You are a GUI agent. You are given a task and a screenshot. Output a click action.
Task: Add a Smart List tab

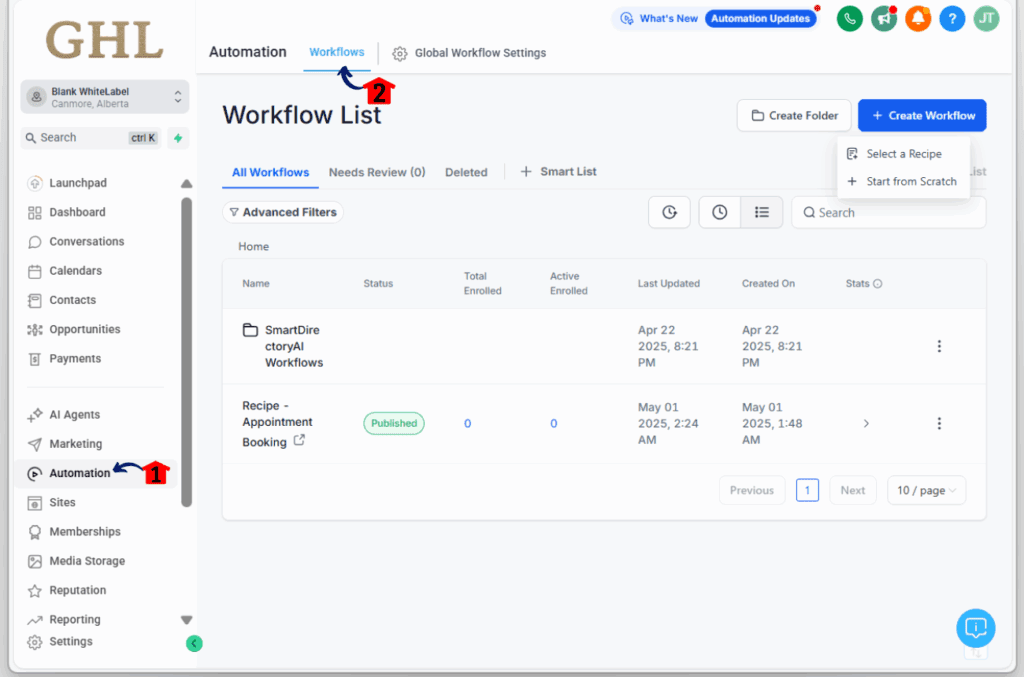click(558, 172)
